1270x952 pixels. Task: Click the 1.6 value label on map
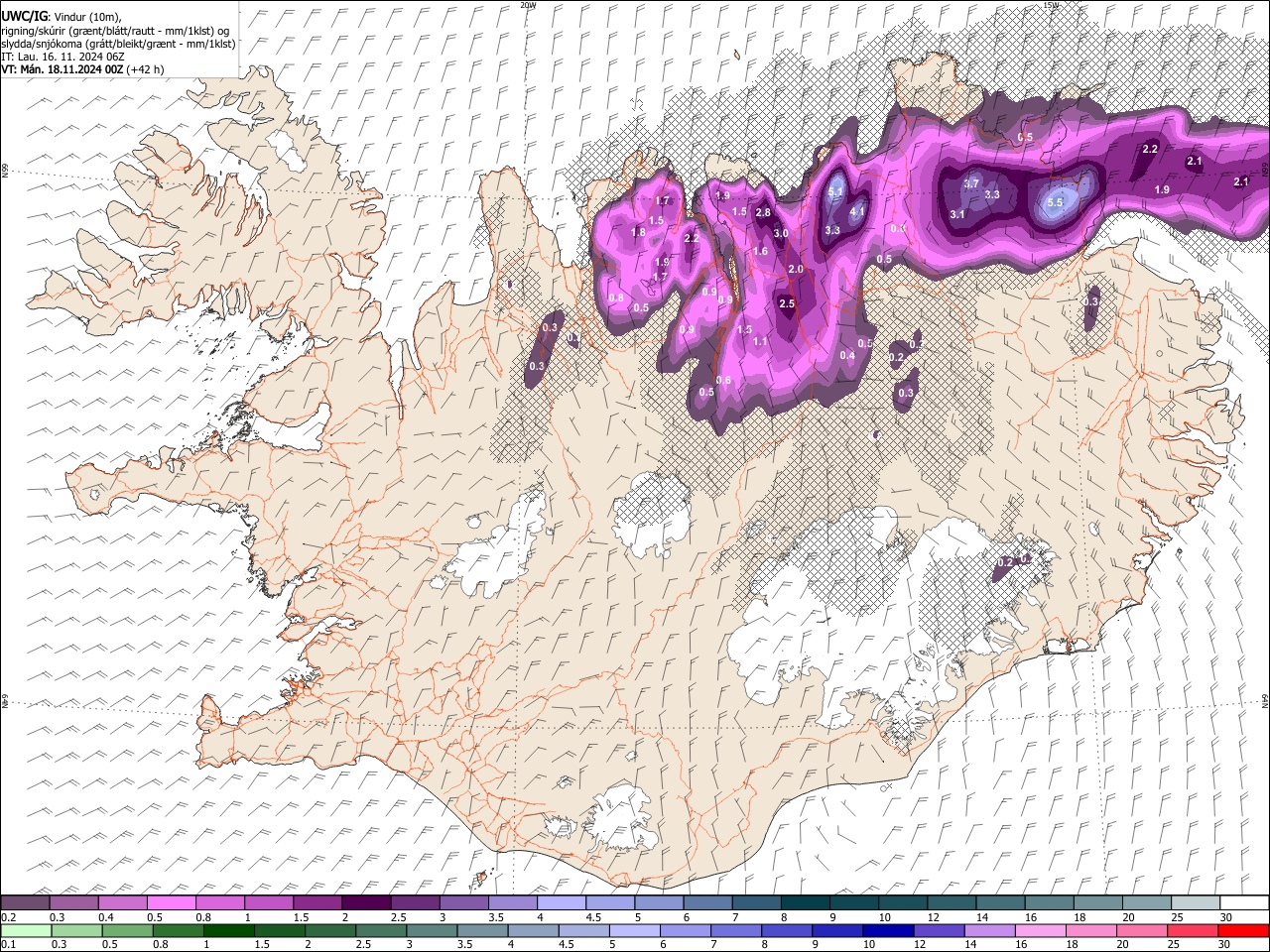pyautogui.click(x=760, y=251)
